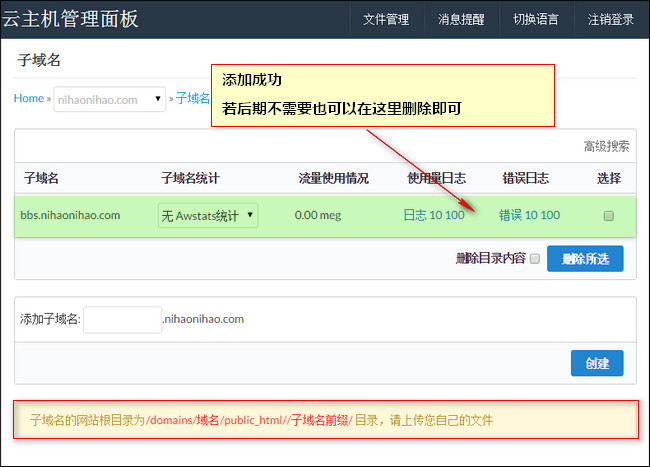This screenshot has height=467, width=650.
Task: Click the 删除所选 button
Action: (585, 259)
